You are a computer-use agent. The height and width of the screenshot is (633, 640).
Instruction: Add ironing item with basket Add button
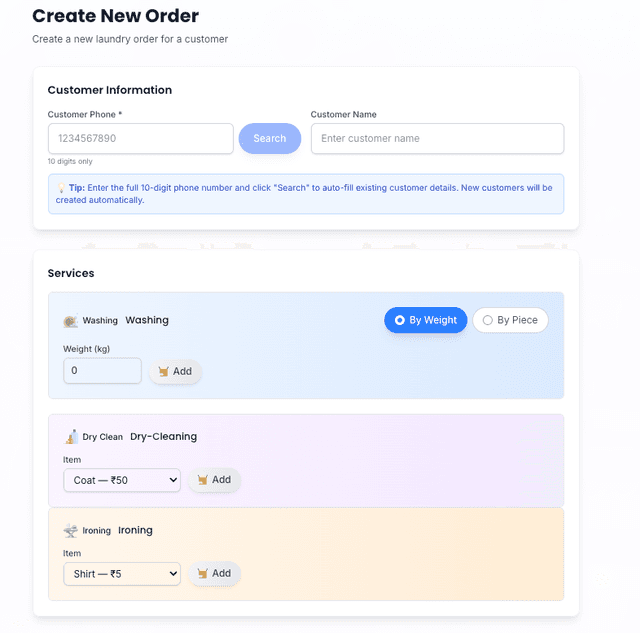(214, 574)
